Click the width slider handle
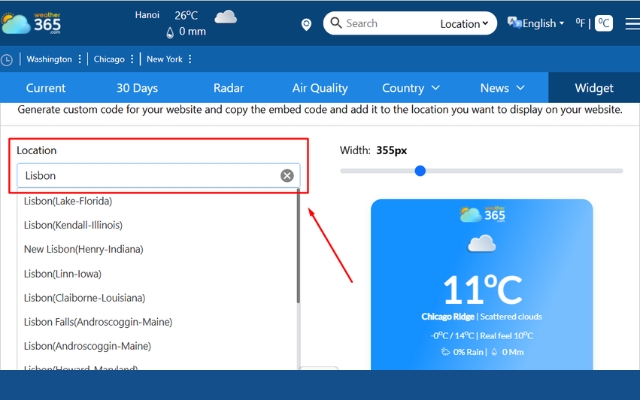 tap(420, 171)
